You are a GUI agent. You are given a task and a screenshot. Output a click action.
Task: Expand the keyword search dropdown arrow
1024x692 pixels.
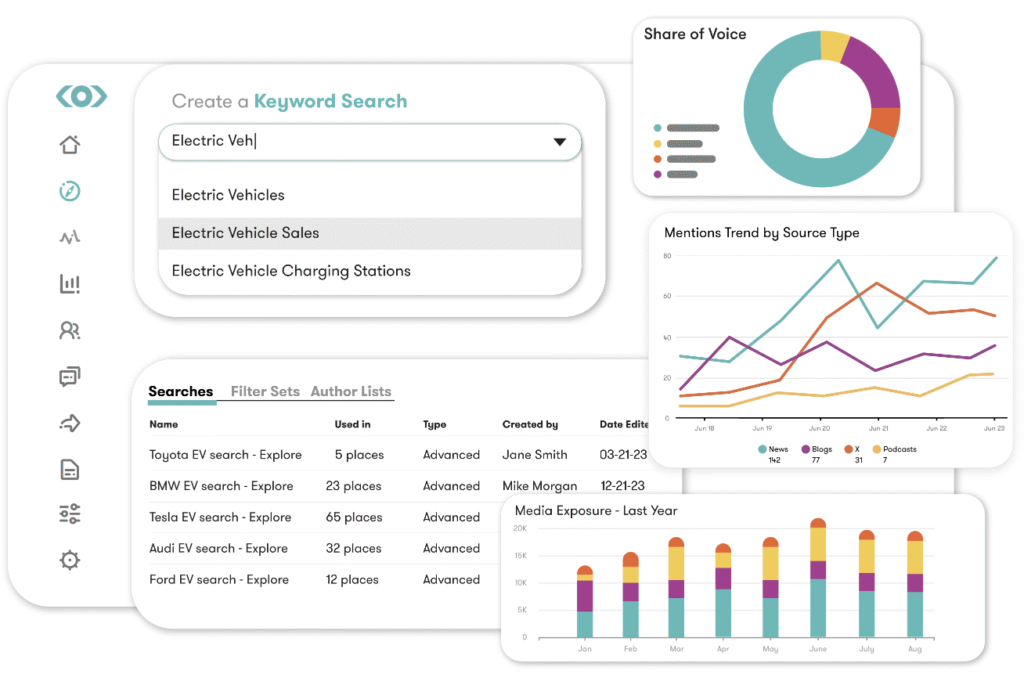point(560,142)
